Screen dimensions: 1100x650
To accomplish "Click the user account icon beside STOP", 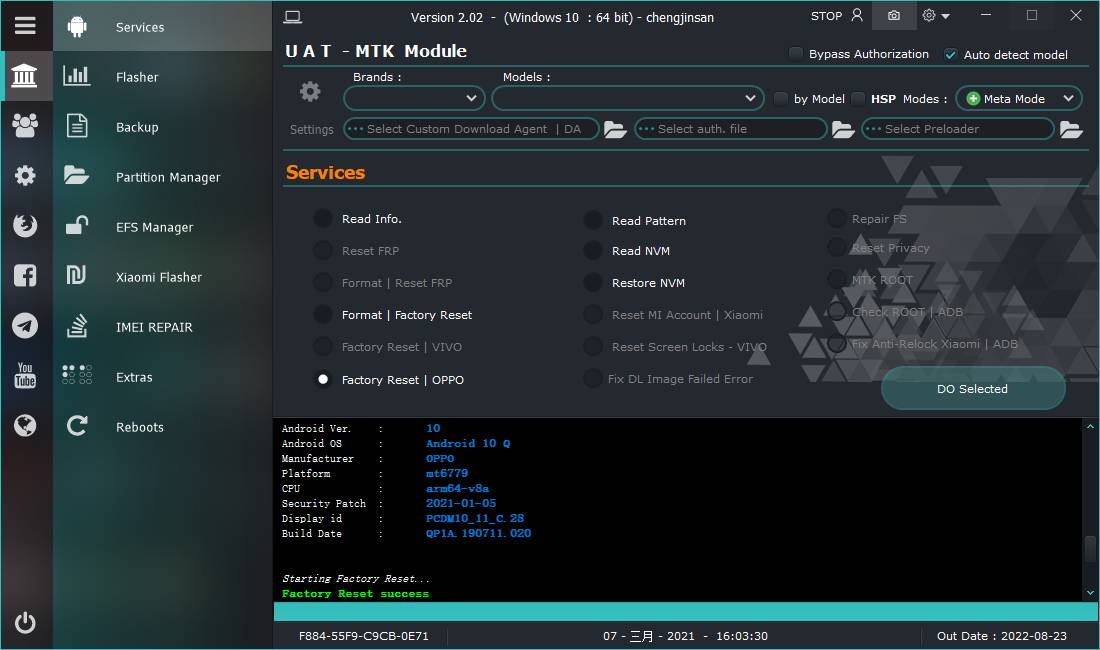I will (x=857, y=15).
